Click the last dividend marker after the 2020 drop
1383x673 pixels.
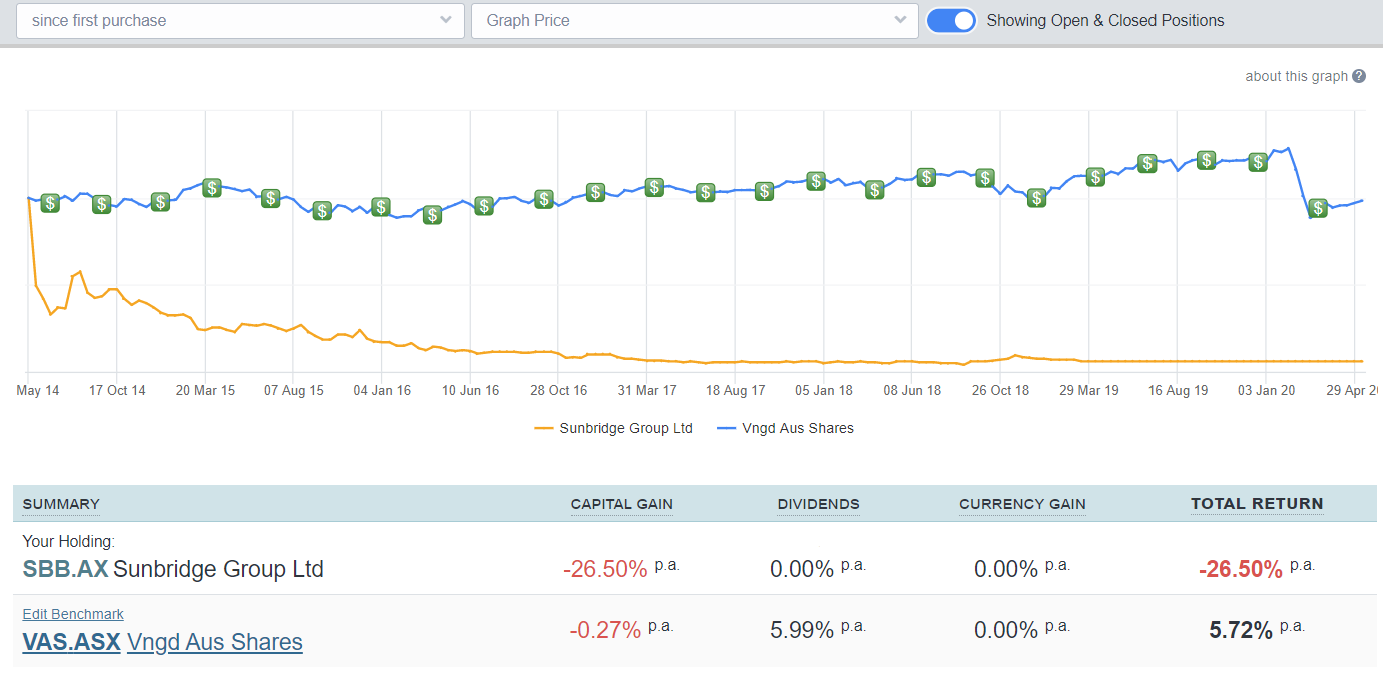(1319, 208)
